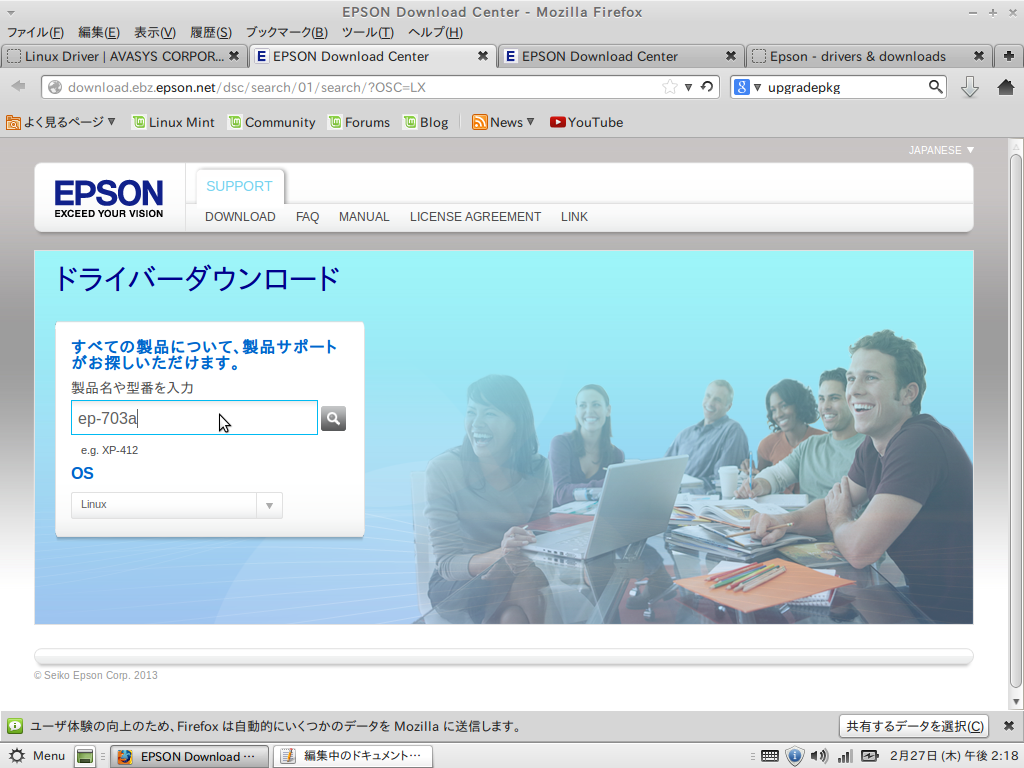This screenshot has width=1024, height=768.
Task: Dismiss the Firefox data notification bar
Action: 1009,726
